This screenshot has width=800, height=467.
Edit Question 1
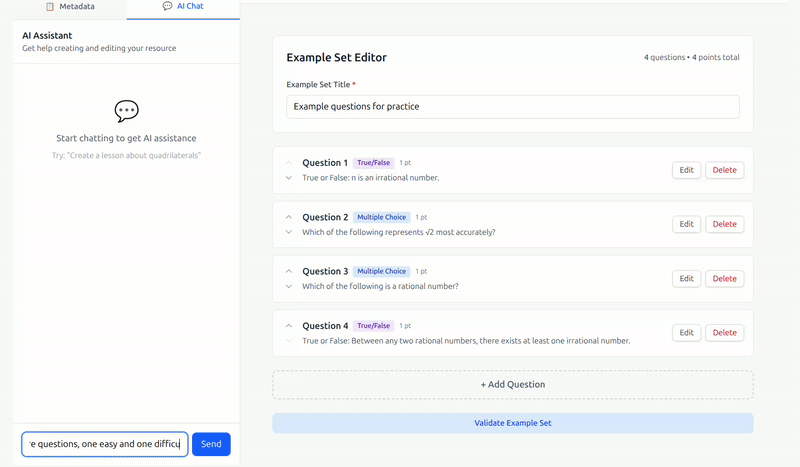tap(686, 170)
